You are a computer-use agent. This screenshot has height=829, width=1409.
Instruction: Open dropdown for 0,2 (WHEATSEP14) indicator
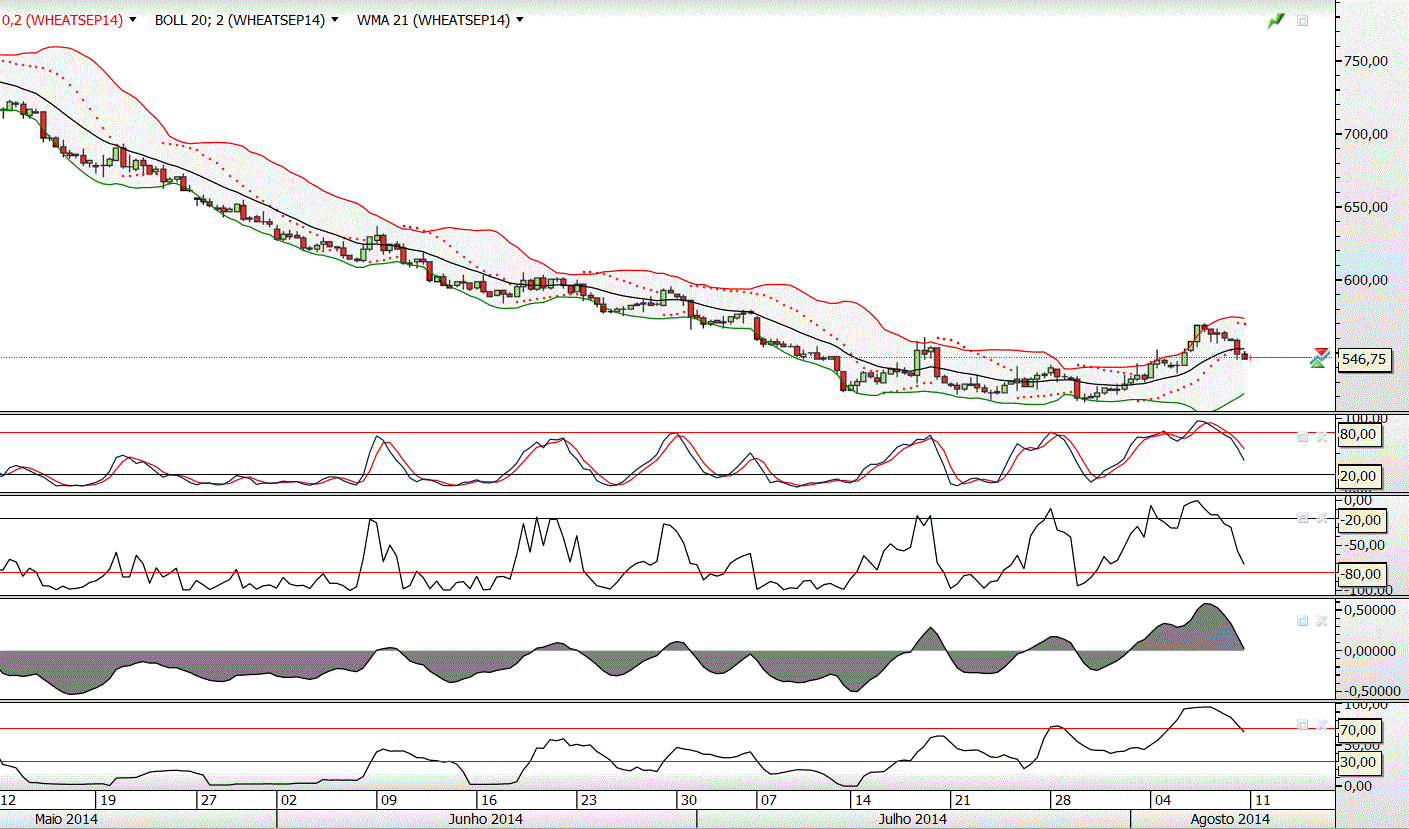pos(132,20)
